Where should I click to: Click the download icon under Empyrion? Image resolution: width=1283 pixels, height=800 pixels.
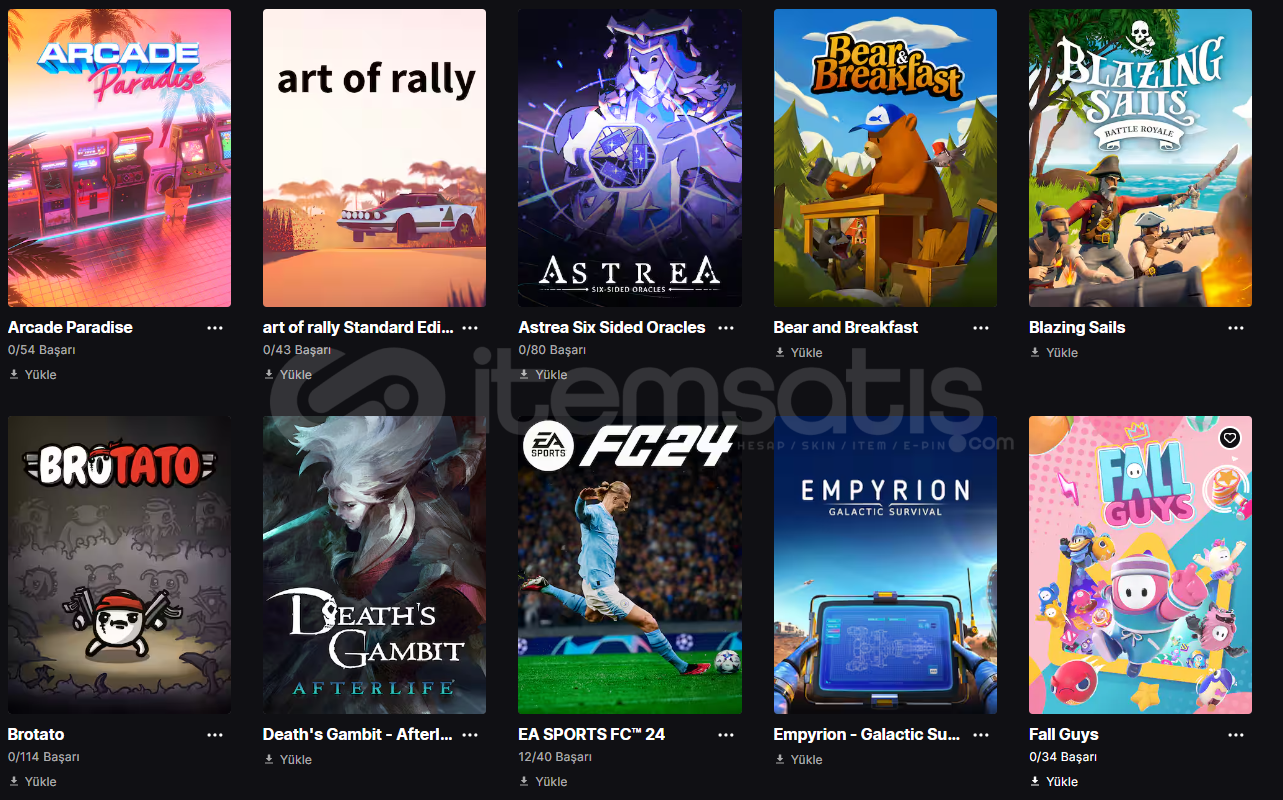click(x=780, y=759)
